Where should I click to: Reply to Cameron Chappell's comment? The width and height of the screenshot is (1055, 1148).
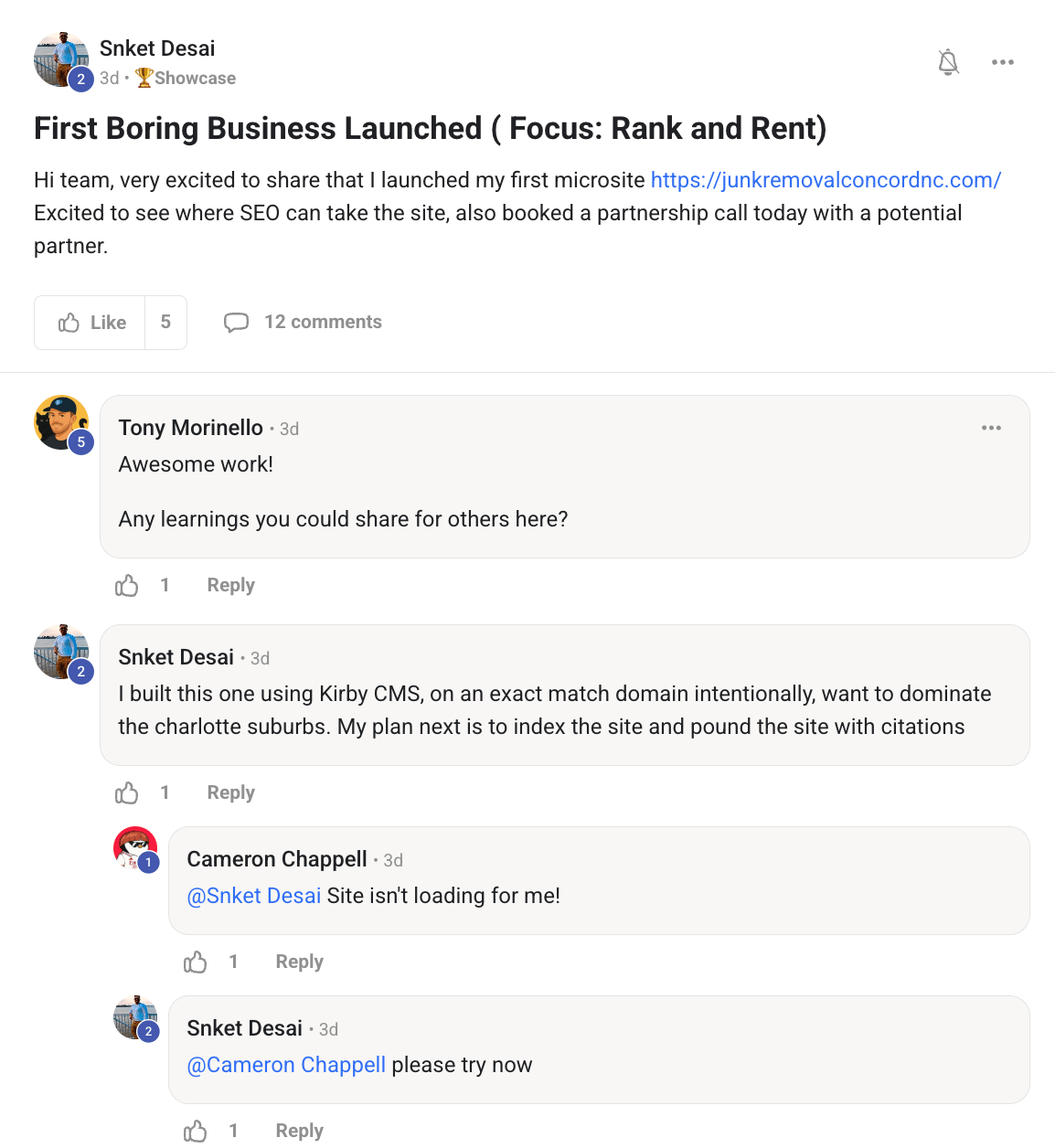299,962
